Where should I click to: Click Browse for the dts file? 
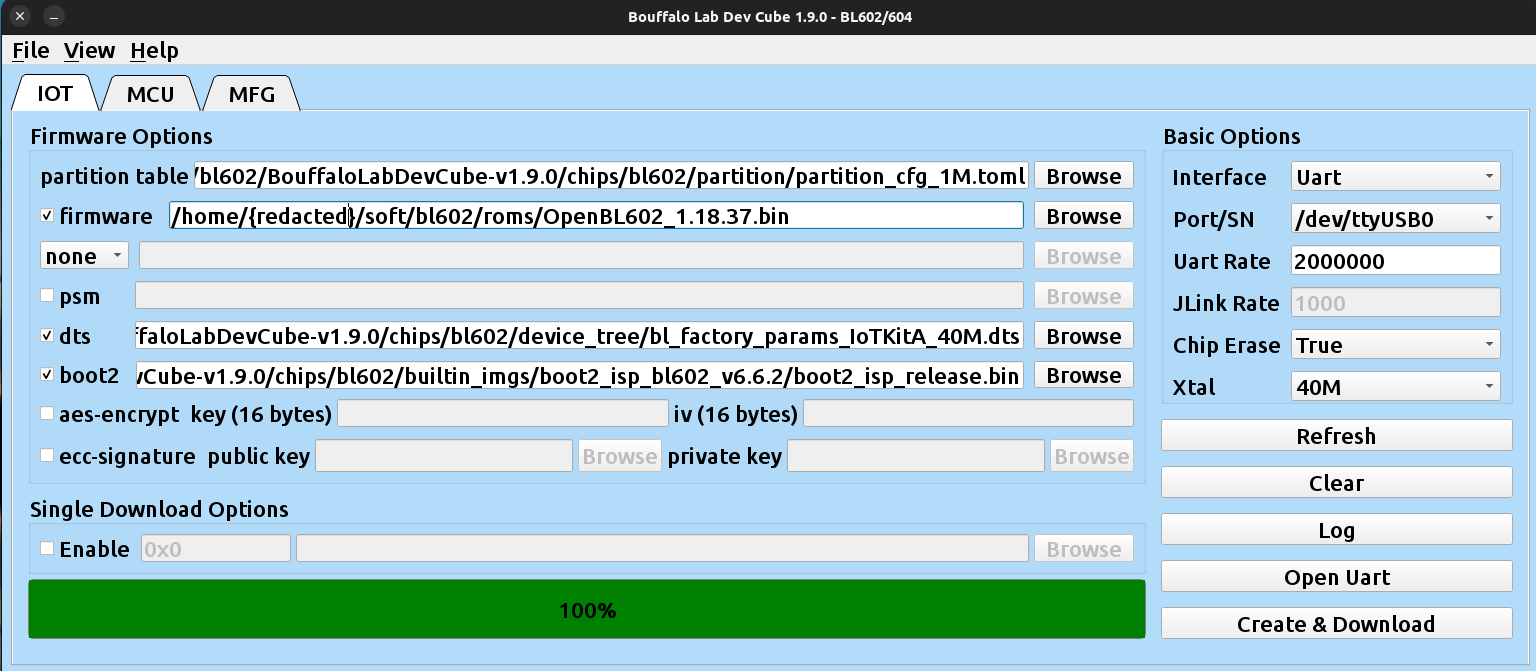(1084, 336)
